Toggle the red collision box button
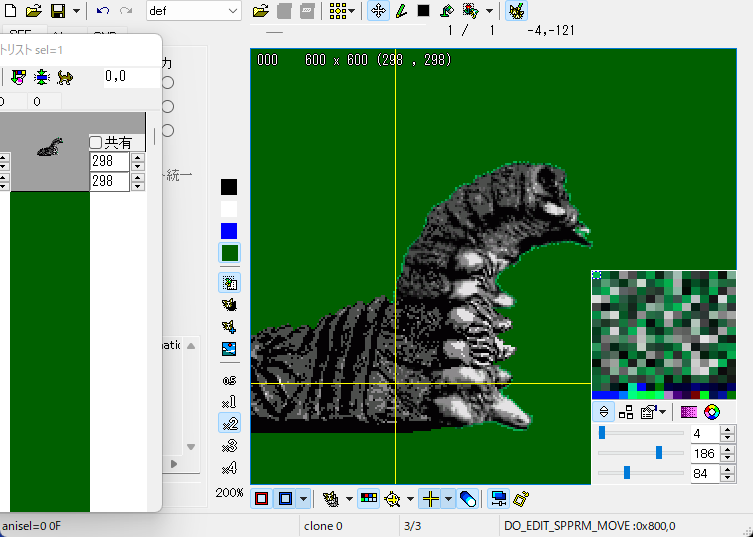This screenshot has width=753, height=537. pos(262,499)
